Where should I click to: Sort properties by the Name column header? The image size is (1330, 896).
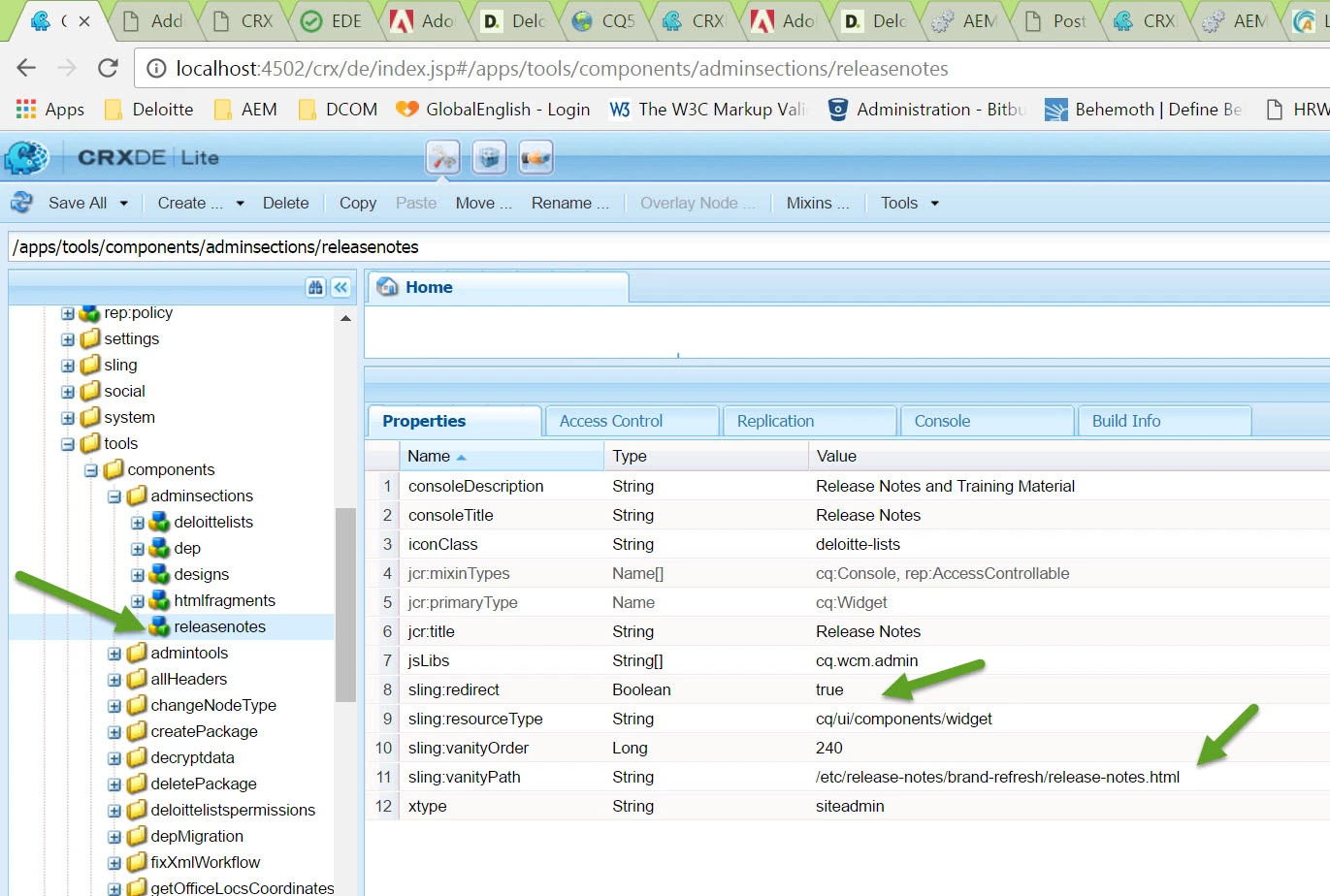pyautogui.click(x=502, y=456)
